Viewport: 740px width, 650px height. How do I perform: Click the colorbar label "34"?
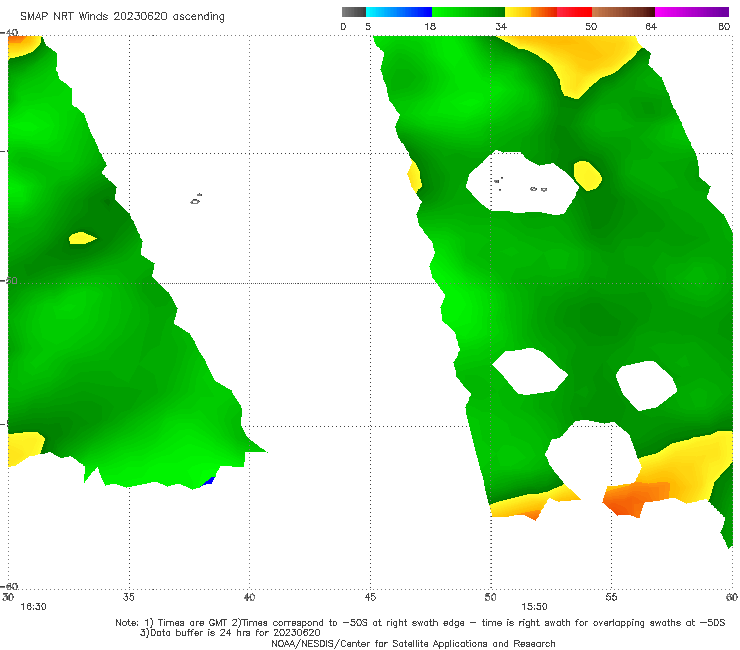[501, 26]
